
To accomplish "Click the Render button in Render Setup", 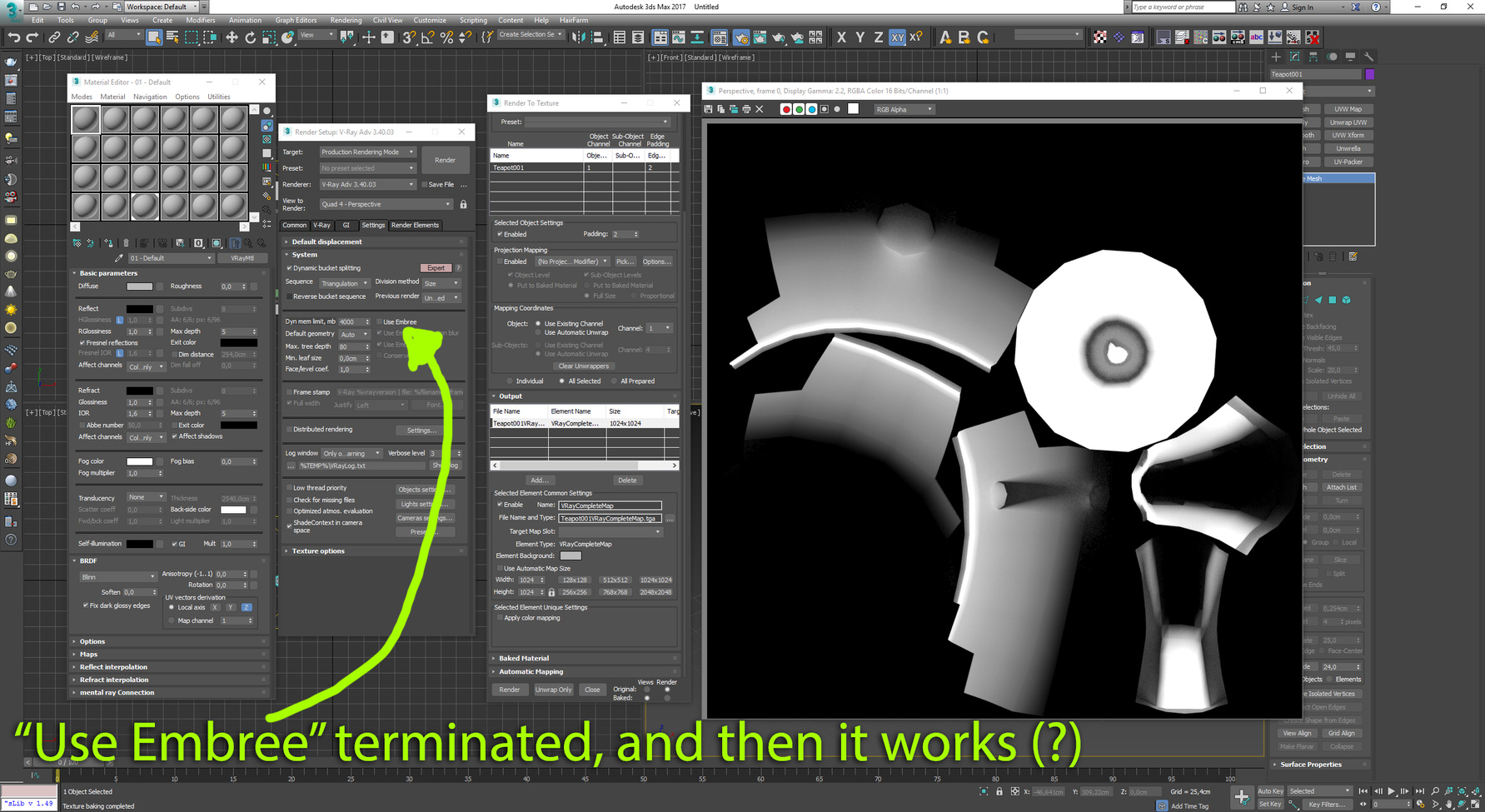I will click(445, 160).
